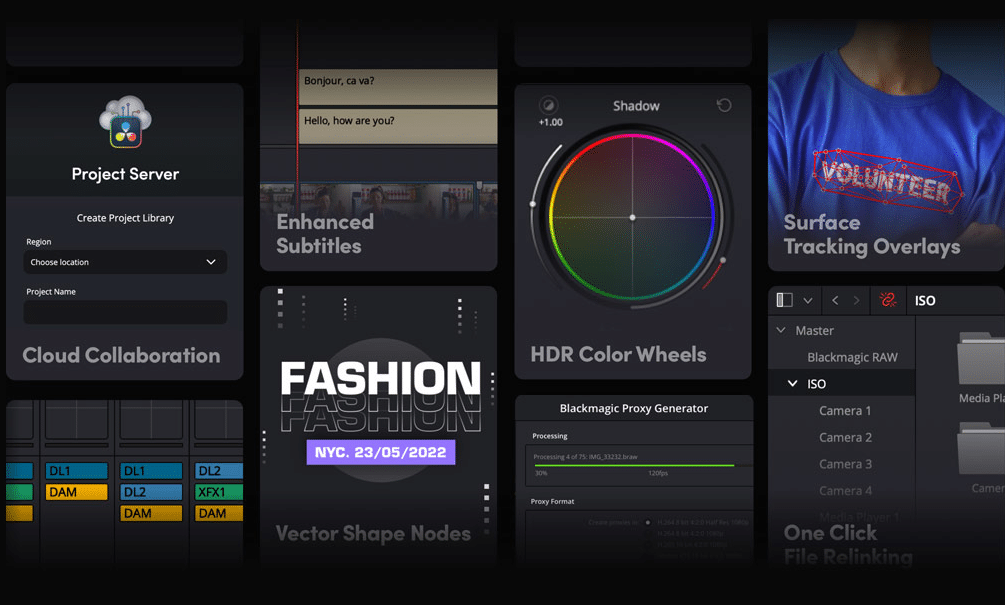This screenshot has width=1005, height=605.
Task: Click the red relink media chain icon
Action: point(887,300)
